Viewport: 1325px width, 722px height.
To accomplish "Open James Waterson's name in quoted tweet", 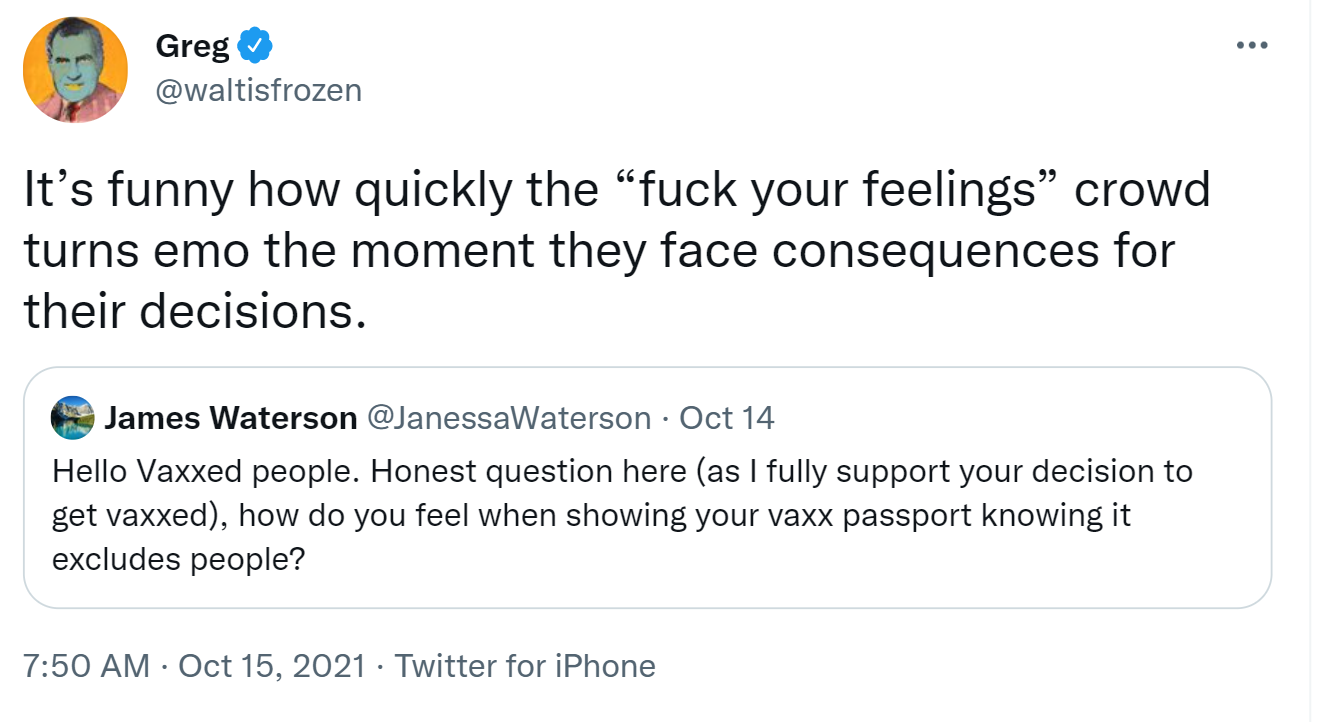I will [x=231, y=418].
